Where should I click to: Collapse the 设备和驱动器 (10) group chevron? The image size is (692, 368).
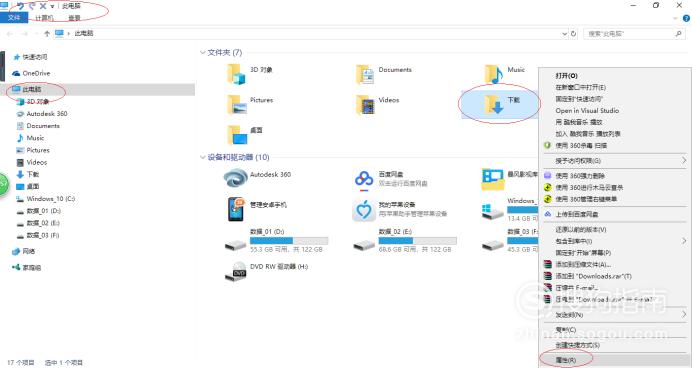click(x=203, y=157)
